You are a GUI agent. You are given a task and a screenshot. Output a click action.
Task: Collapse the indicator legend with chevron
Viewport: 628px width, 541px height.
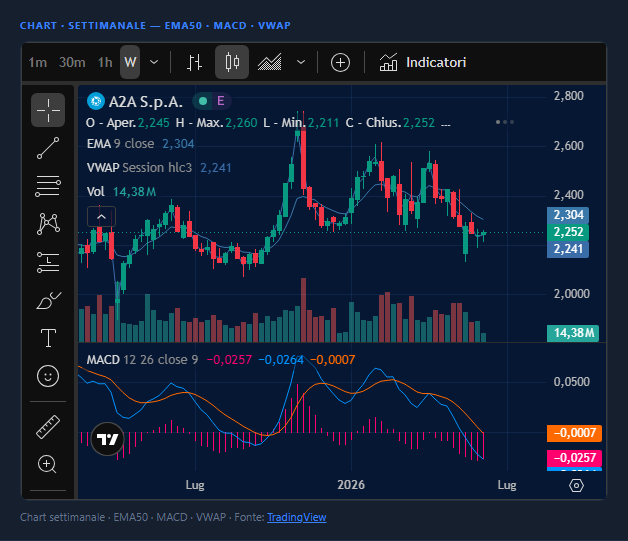(101, 217)
